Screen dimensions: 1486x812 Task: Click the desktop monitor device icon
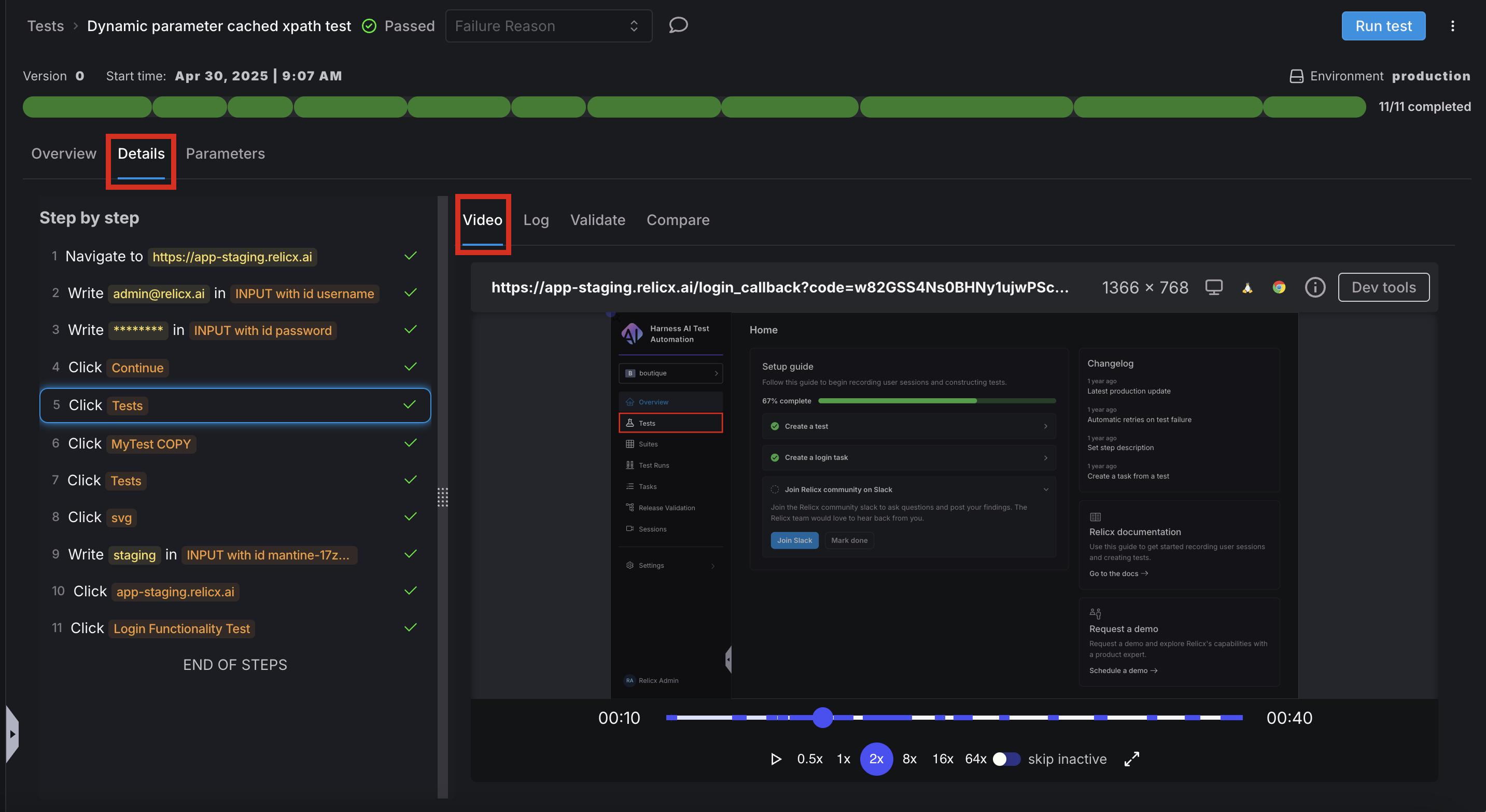1214,287
